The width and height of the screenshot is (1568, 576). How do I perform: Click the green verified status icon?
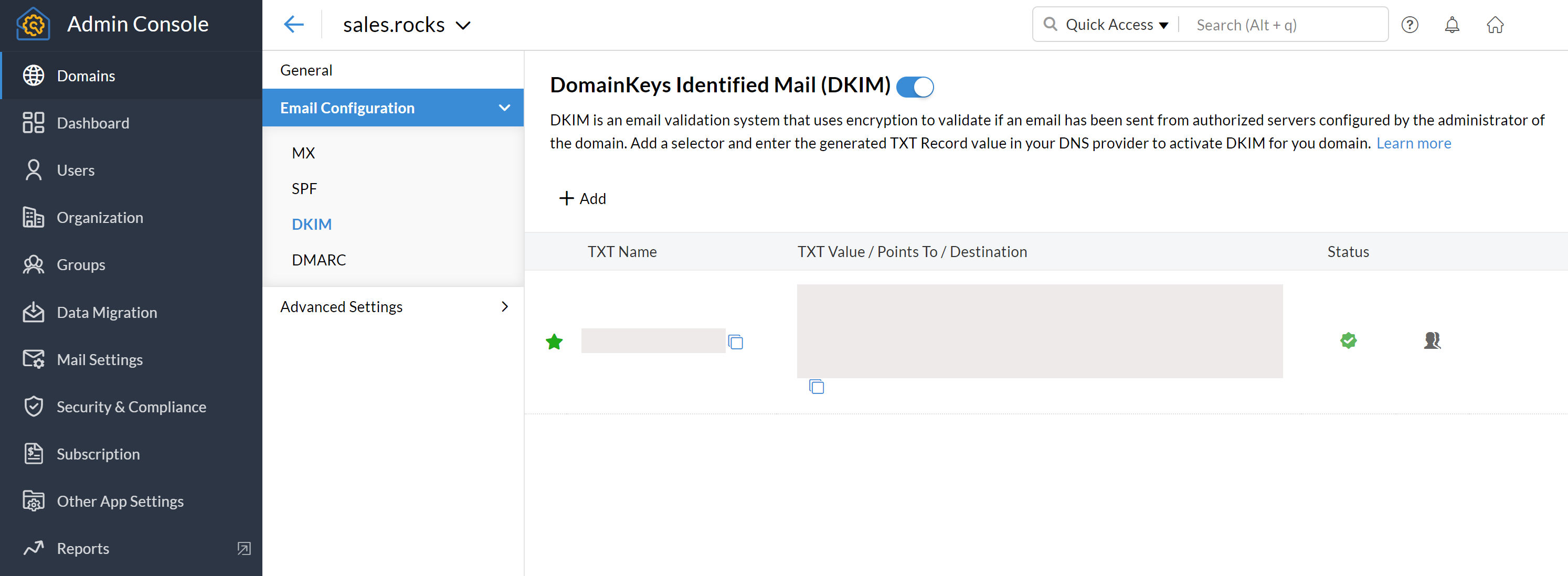[1348, 340]
